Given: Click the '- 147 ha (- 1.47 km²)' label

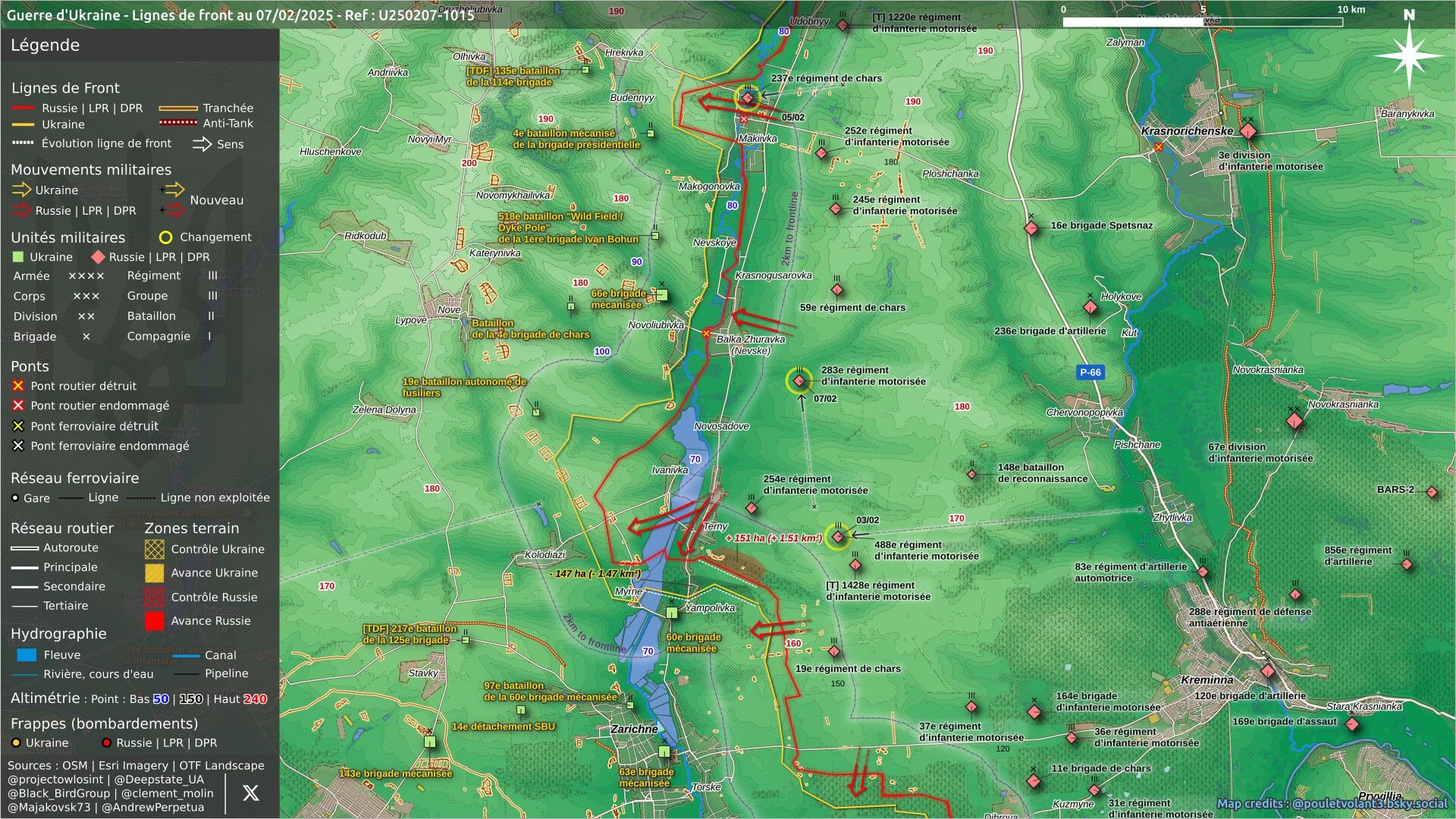Looking at the screenshot, I should pyautogui.click(x=595, y=574).
